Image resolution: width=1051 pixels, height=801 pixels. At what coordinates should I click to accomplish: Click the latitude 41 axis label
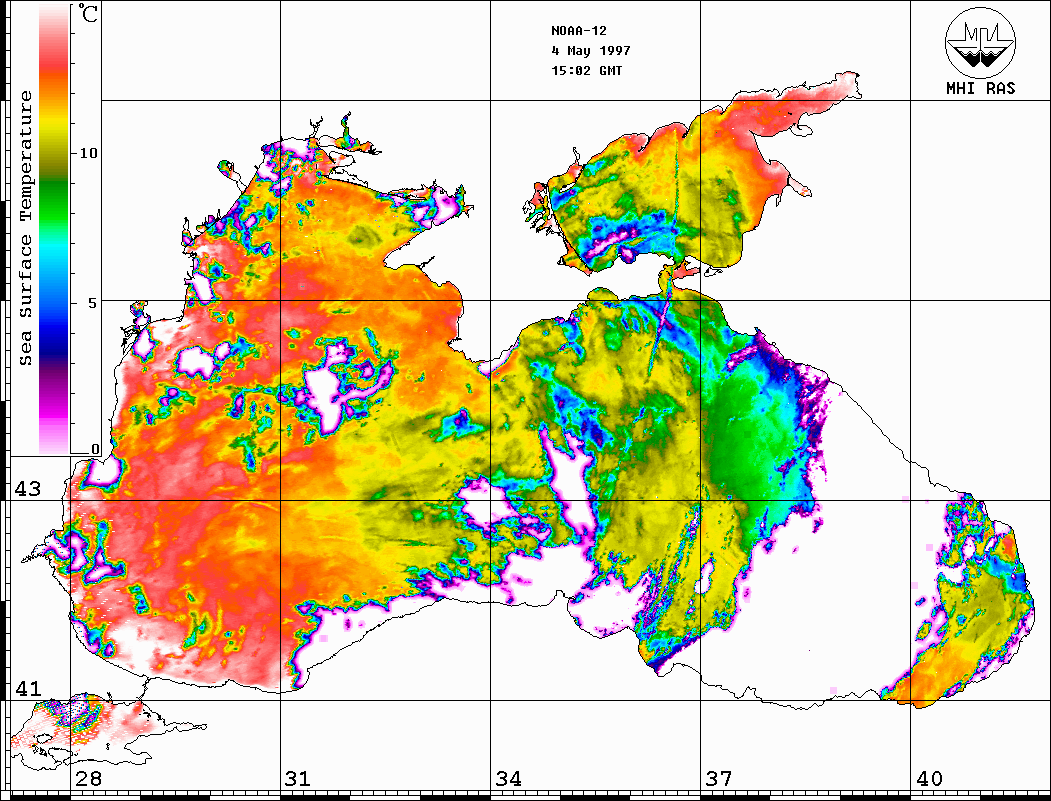point(27,688)
